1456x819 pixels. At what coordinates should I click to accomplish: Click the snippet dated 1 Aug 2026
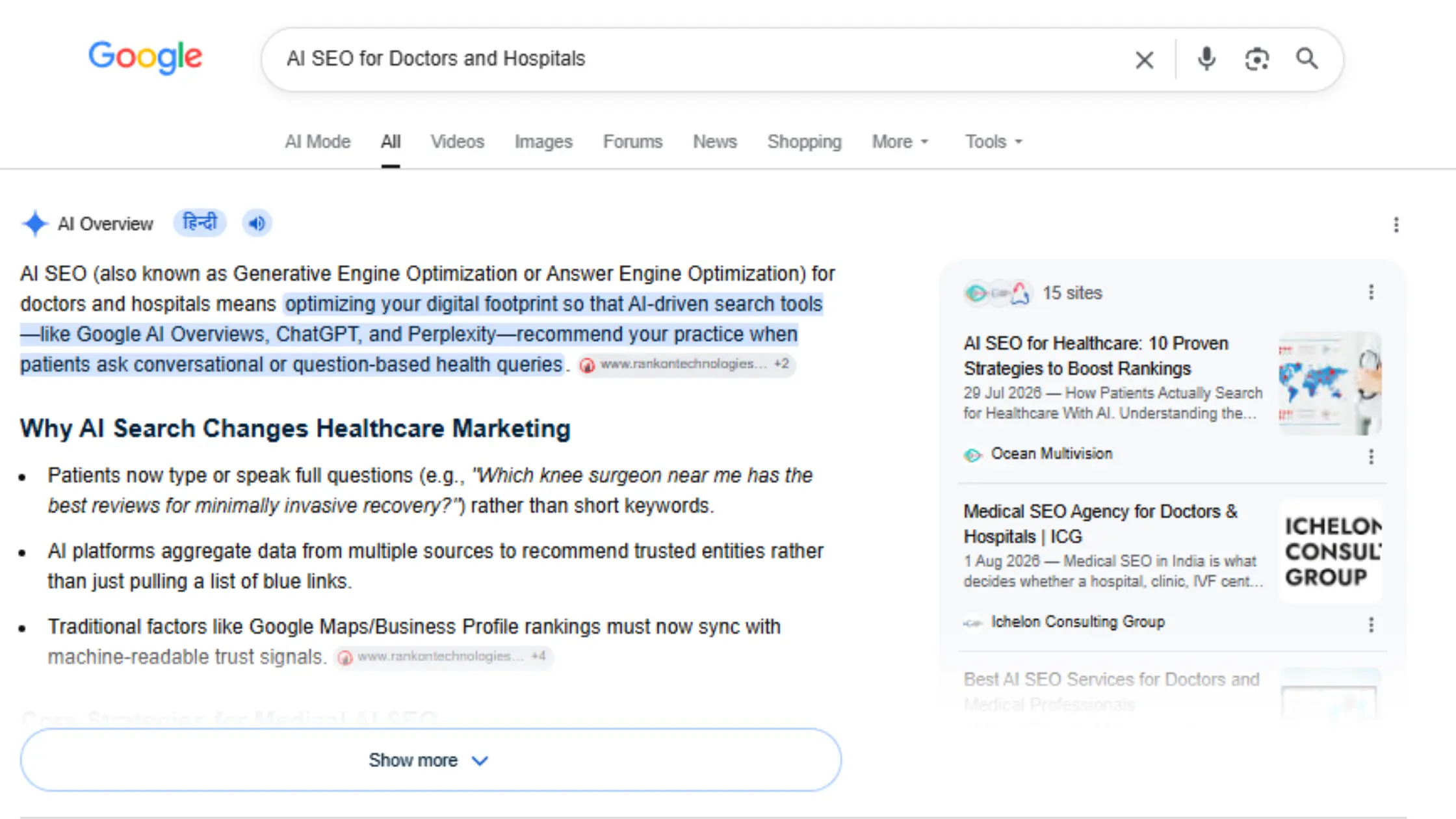pos(1113,571)
